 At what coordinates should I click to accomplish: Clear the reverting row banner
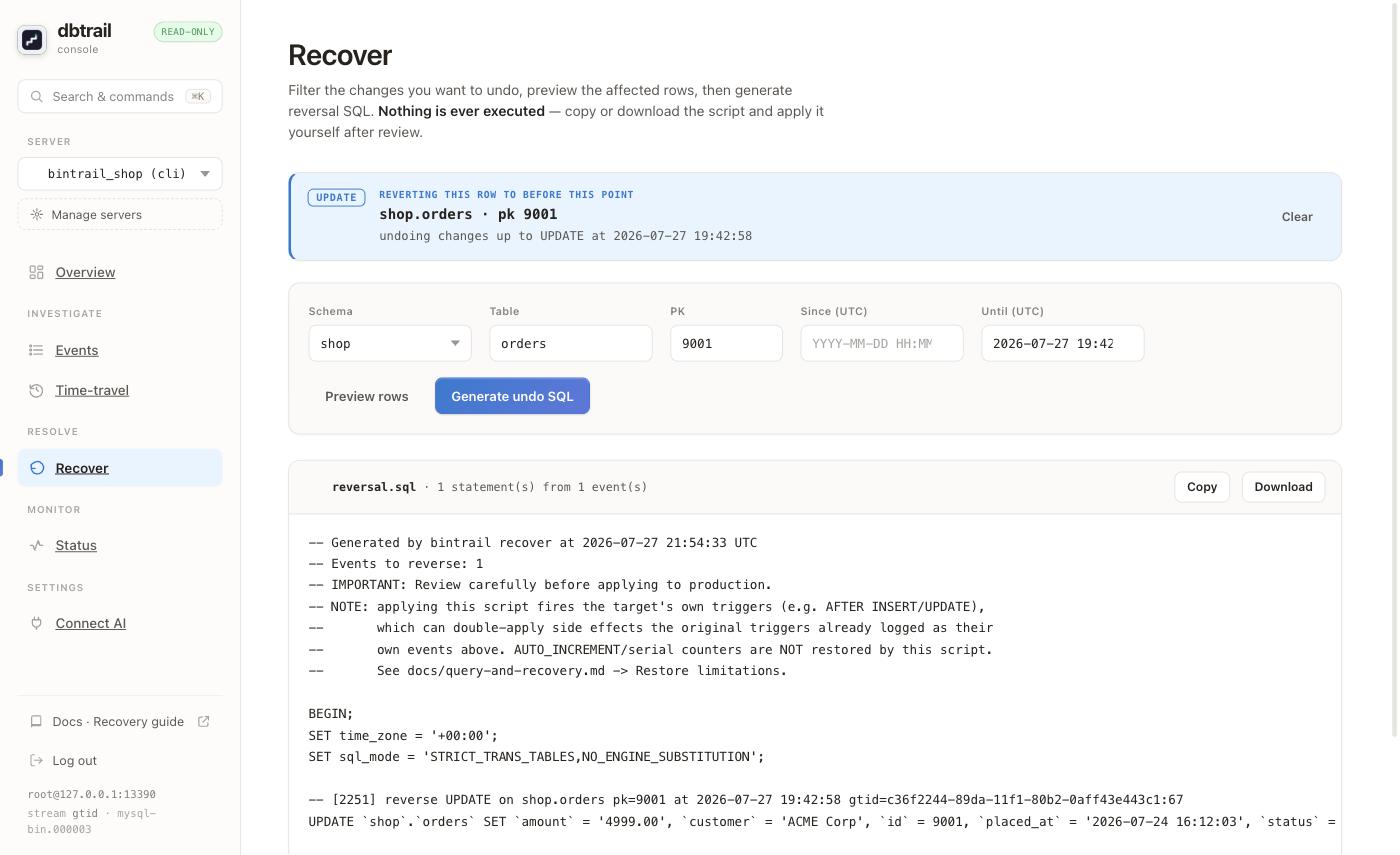1297,217
